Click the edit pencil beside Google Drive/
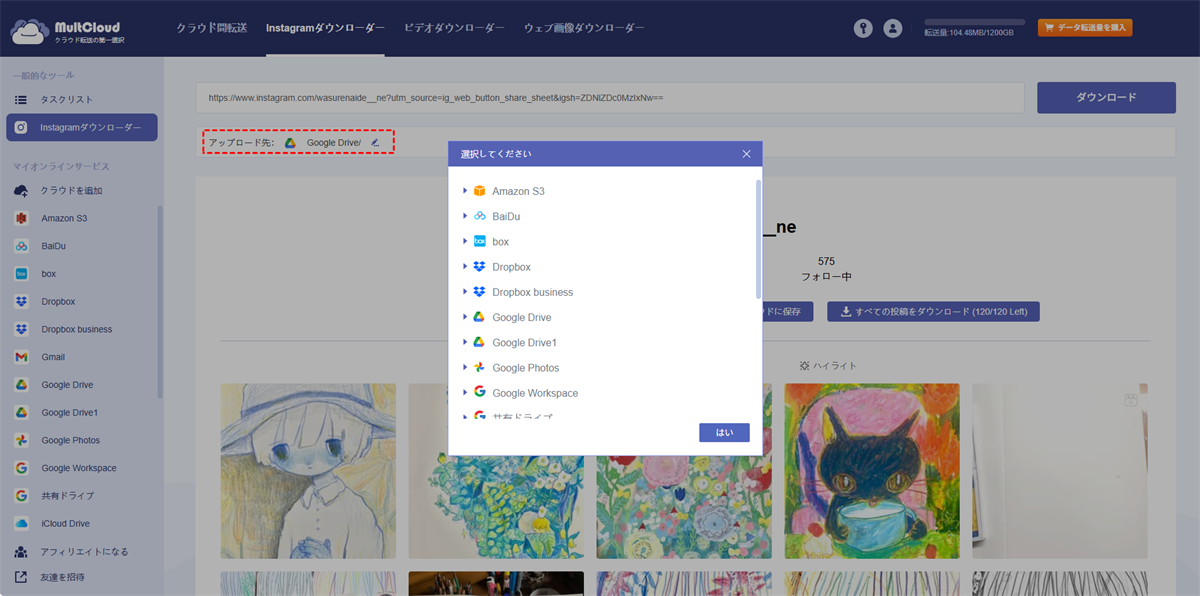1200x596 pixels. point(375,143)
